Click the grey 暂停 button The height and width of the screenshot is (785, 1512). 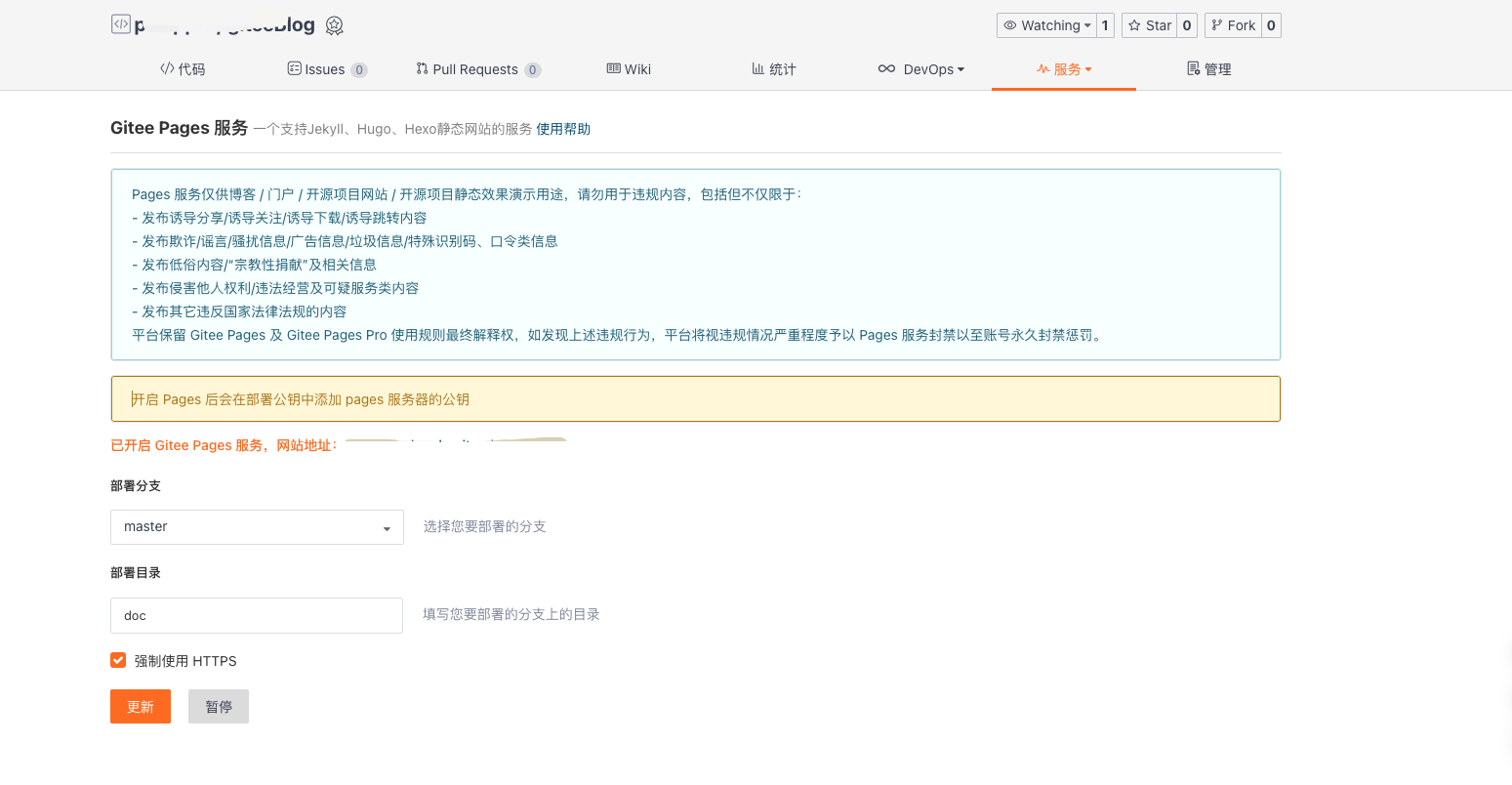coord(219,706)
